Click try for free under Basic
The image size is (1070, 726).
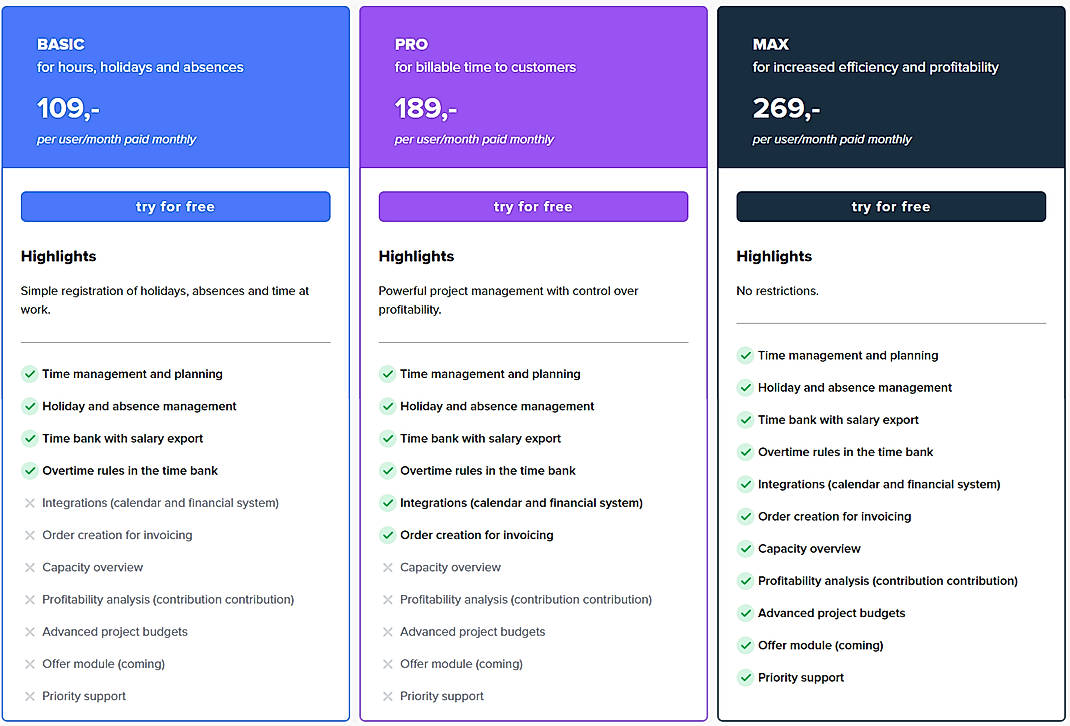pos(175,206)
